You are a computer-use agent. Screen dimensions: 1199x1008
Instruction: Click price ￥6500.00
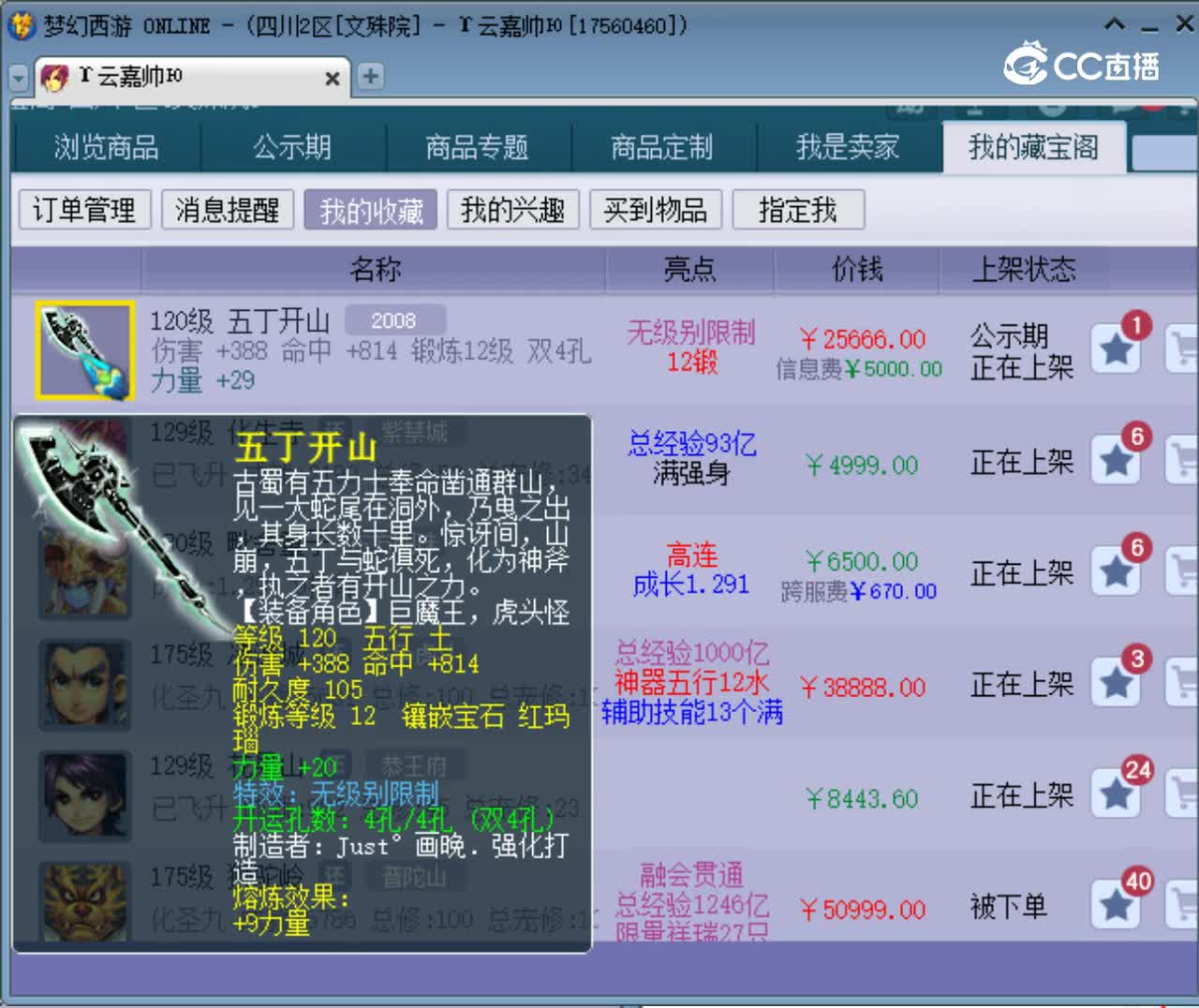coord(863,561)
